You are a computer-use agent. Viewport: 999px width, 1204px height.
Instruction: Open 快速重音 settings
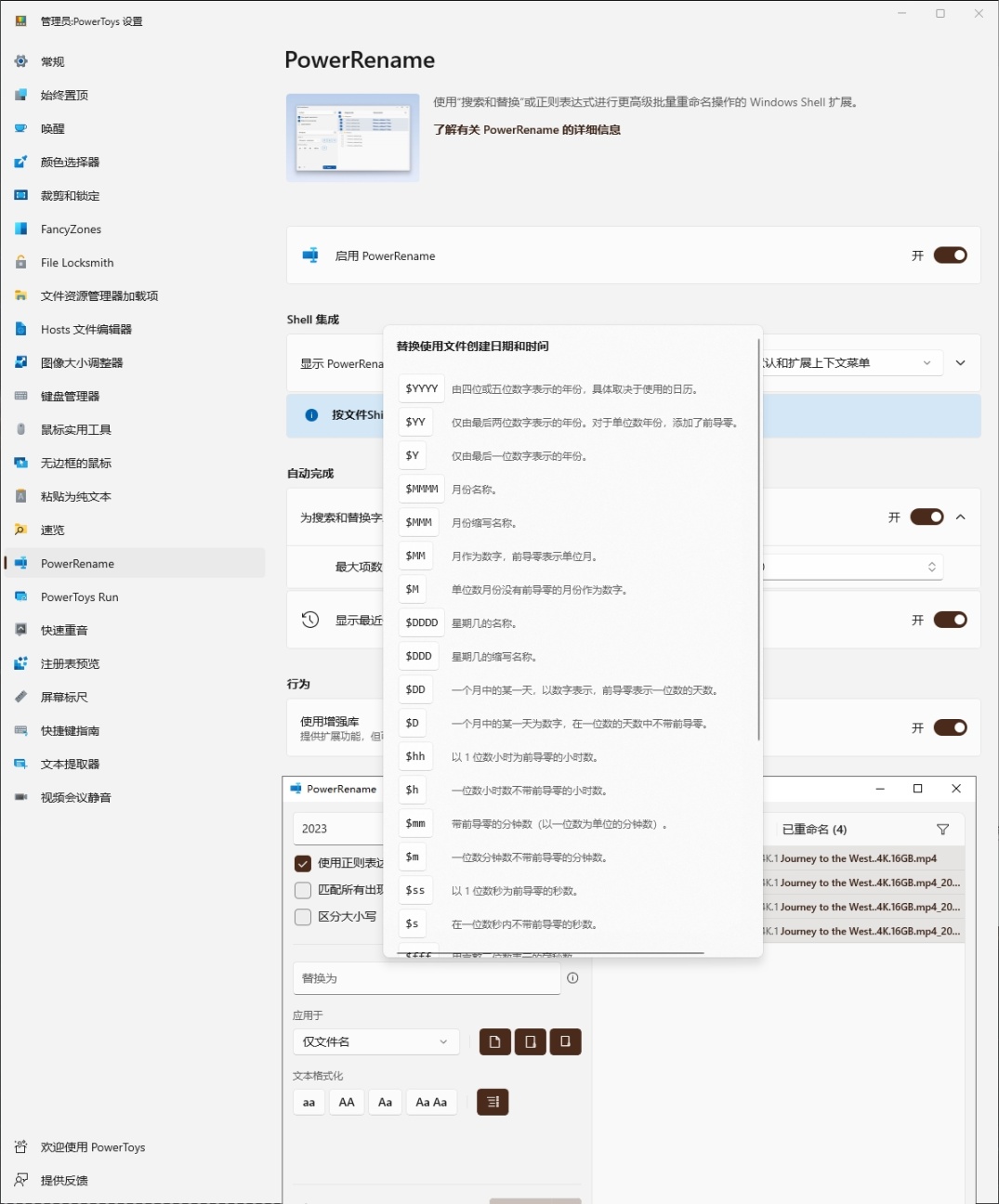[134, 630]
